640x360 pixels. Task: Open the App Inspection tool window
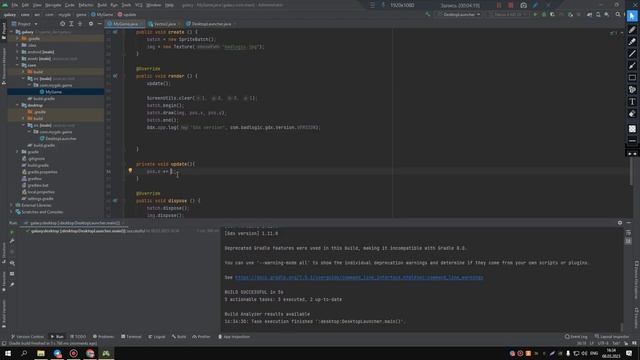pos(234,337)
